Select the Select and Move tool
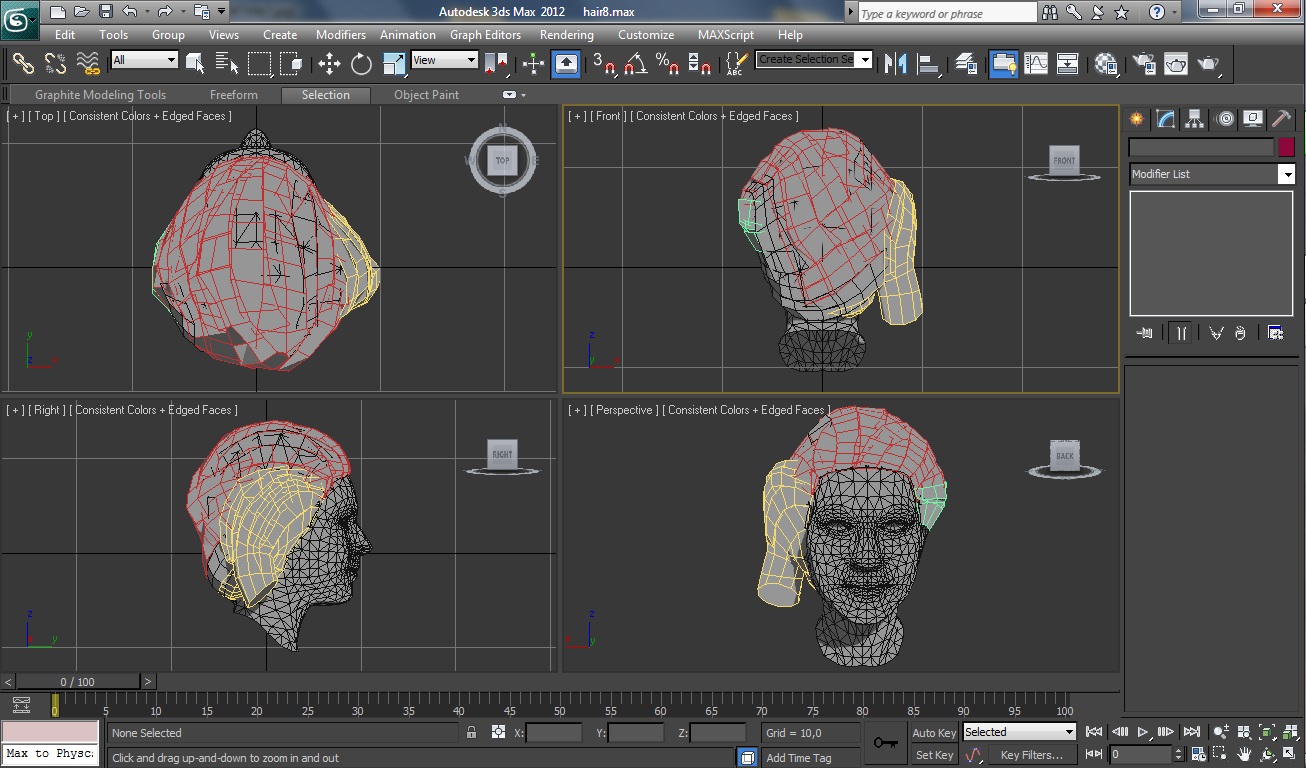 [x=329, y=64]
